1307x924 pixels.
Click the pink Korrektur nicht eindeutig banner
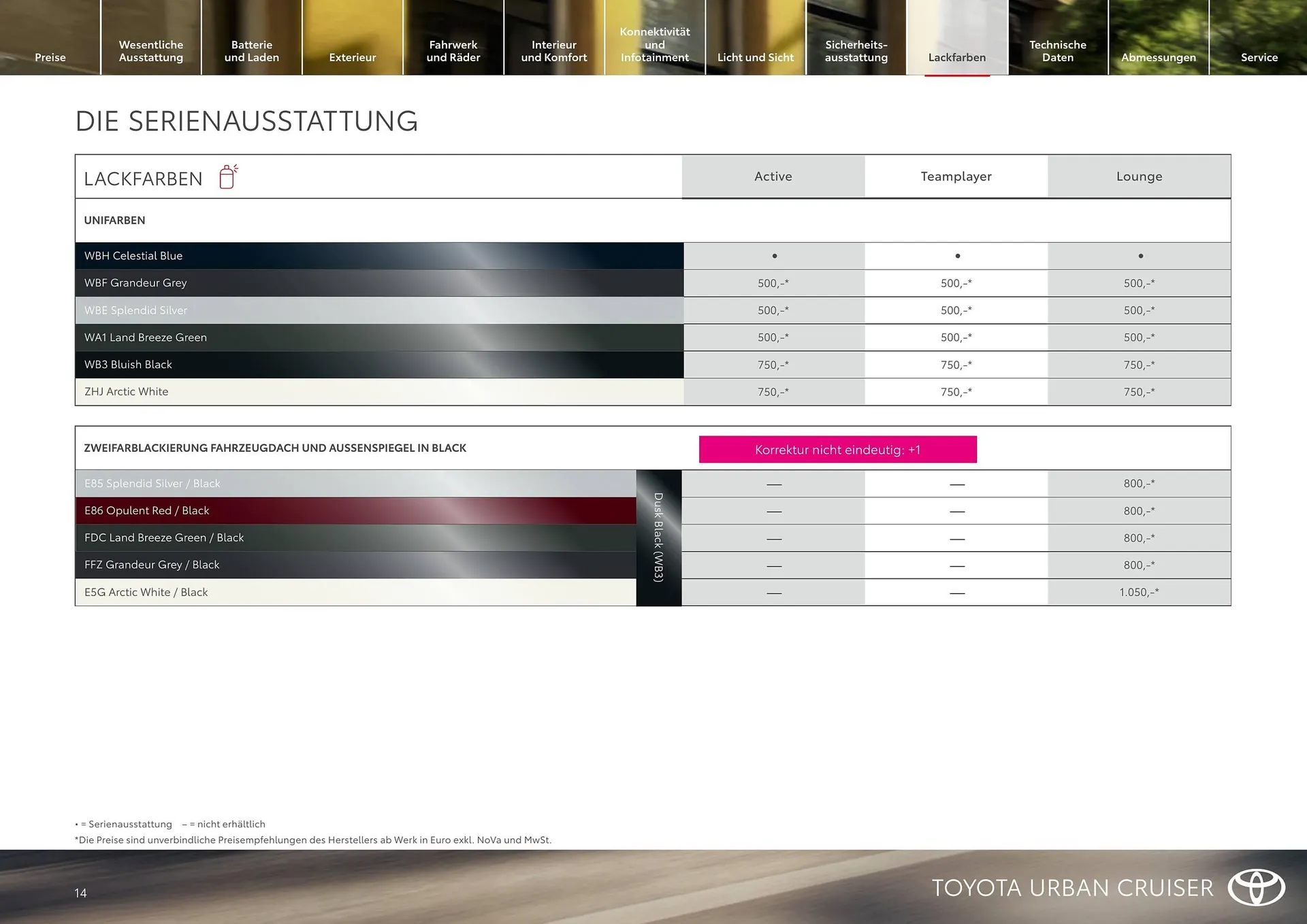tap(837, 450)
